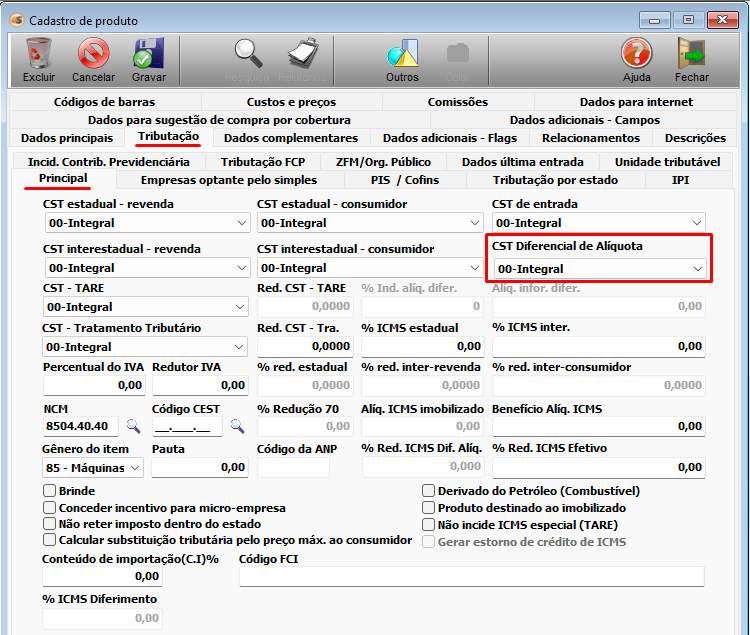Check Derivado do Petróleo (Combustível)

(x=429, y=491)
